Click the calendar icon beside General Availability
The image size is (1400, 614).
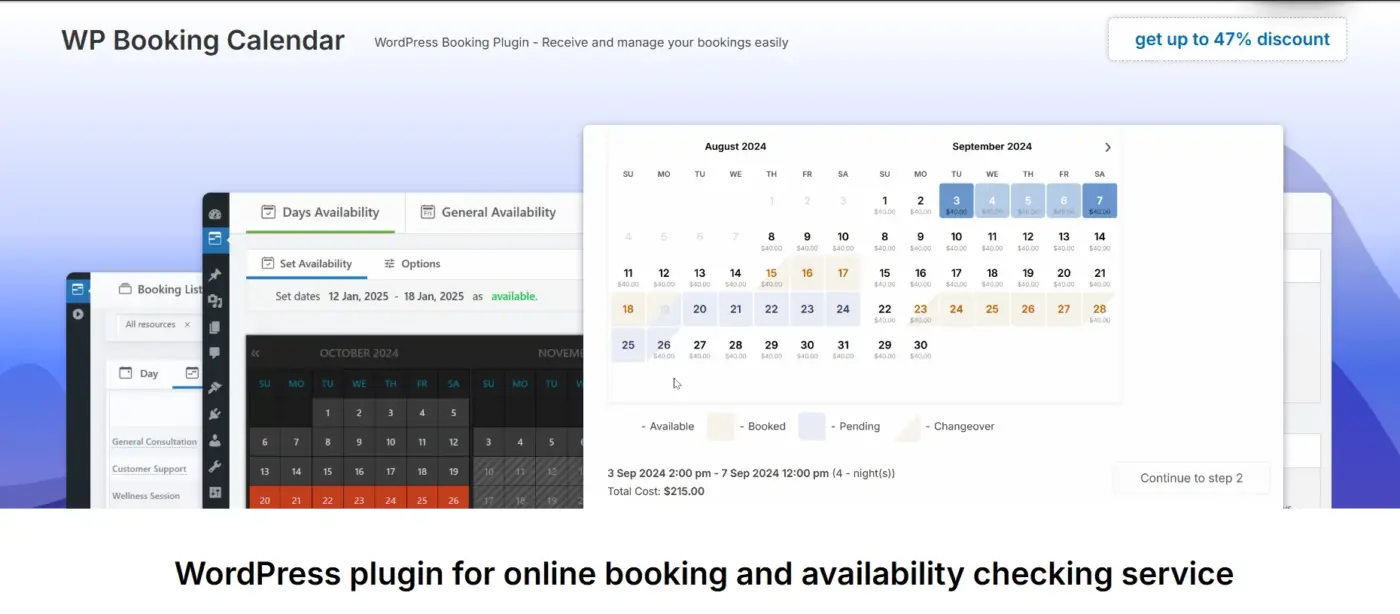click(x=428, y=212)
